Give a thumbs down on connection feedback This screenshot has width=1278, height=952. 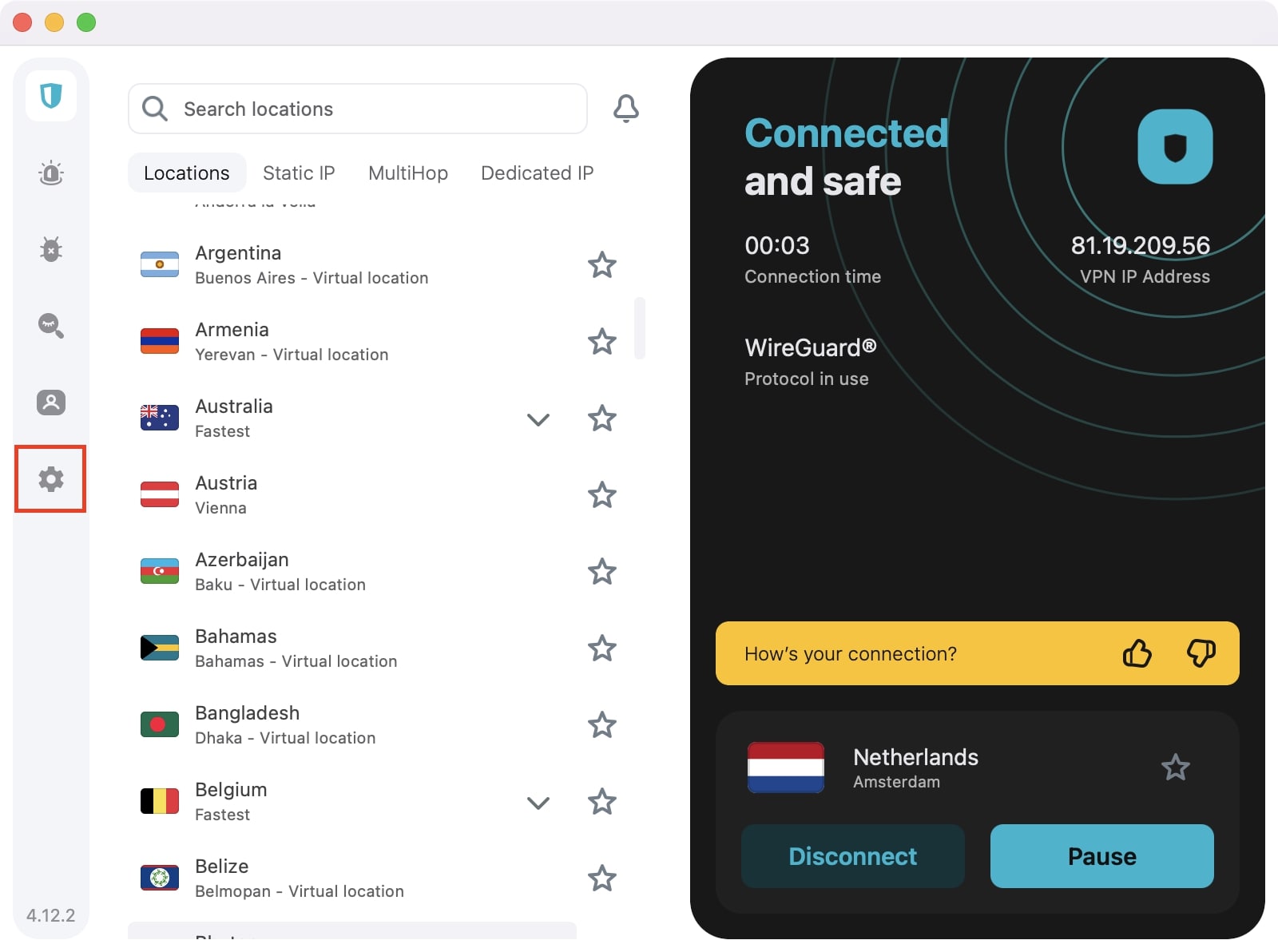[x=1201, y=654]
